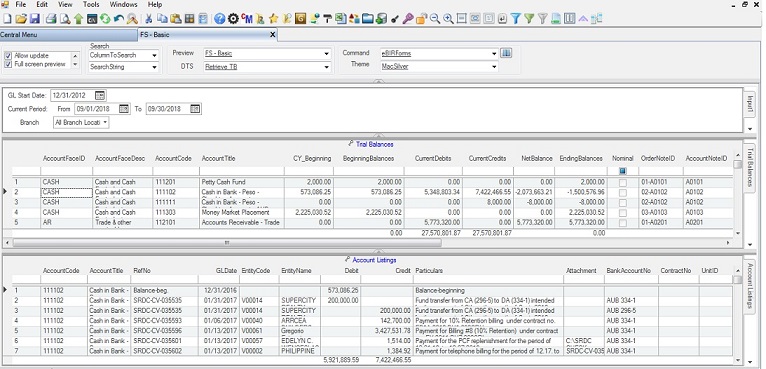
Task: Click the Zoom Out magnifier icon
Action: coord(435,19)
